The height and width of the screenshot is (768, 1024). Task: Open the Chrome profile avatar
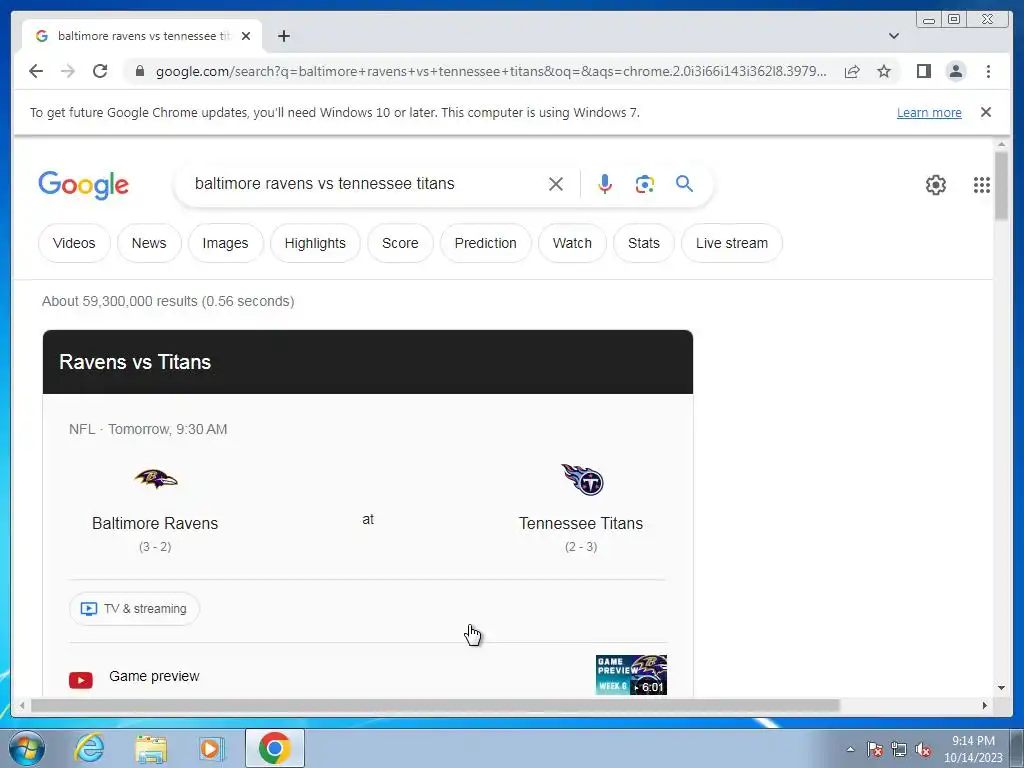955,71
